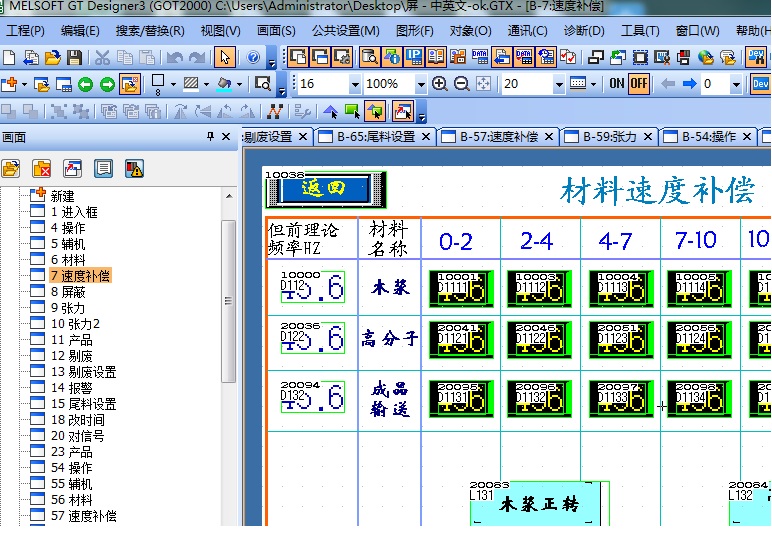Select the arrow pointer selection tool

[x=225, y=58]
